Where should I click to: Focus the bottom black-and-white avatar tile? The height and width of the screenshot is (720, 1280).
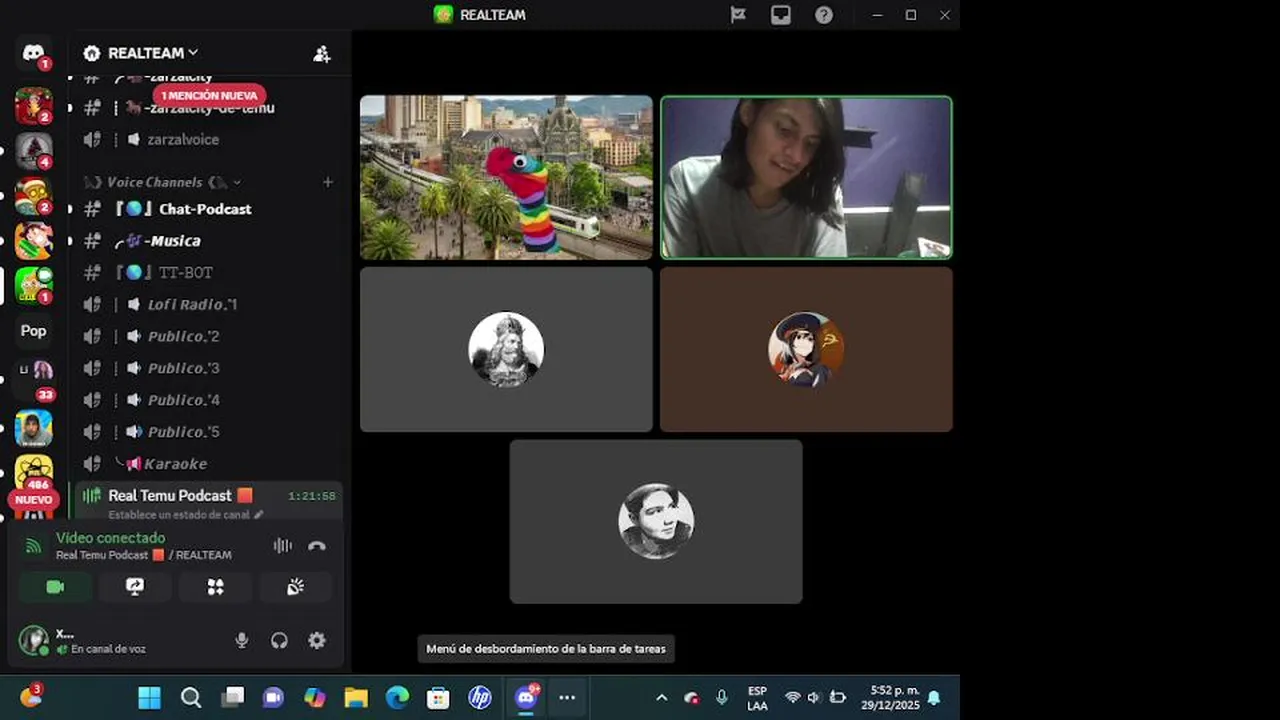(656, 521)
